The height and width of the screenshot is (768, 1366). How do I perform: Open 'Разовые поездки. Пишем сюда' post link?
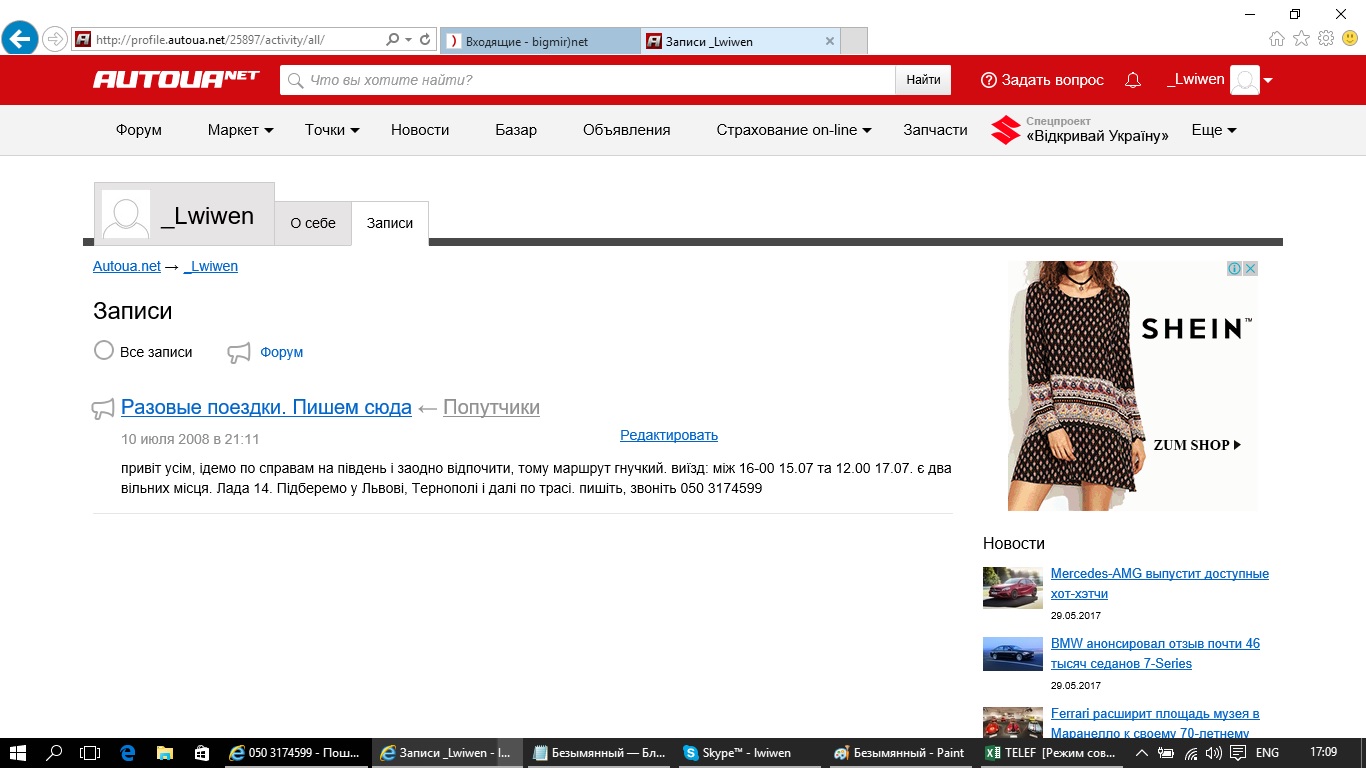(266, 407)
